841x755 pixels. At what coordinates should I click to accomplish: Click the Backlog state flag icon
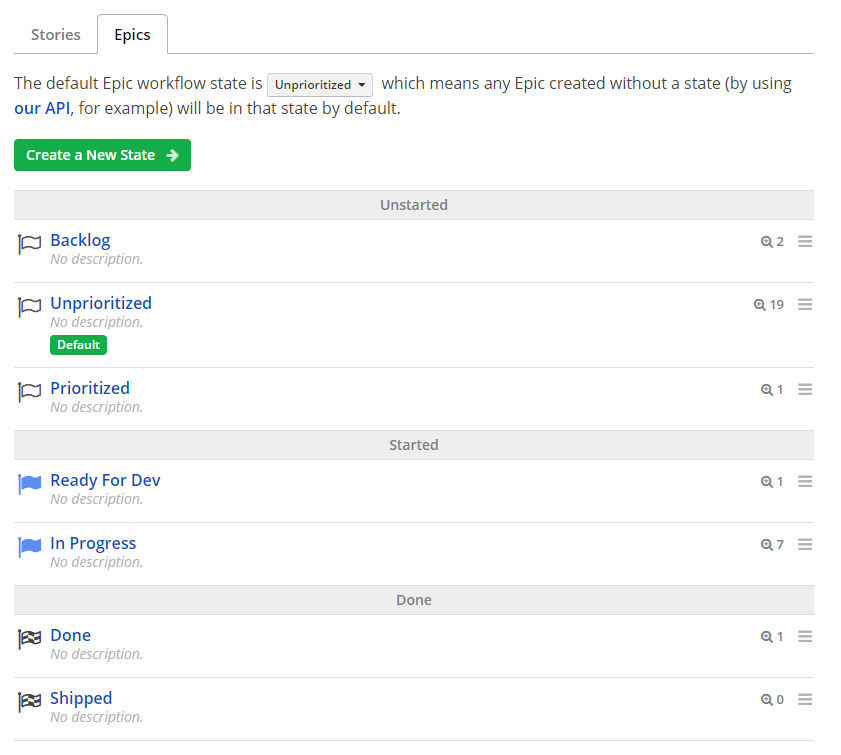29,244
